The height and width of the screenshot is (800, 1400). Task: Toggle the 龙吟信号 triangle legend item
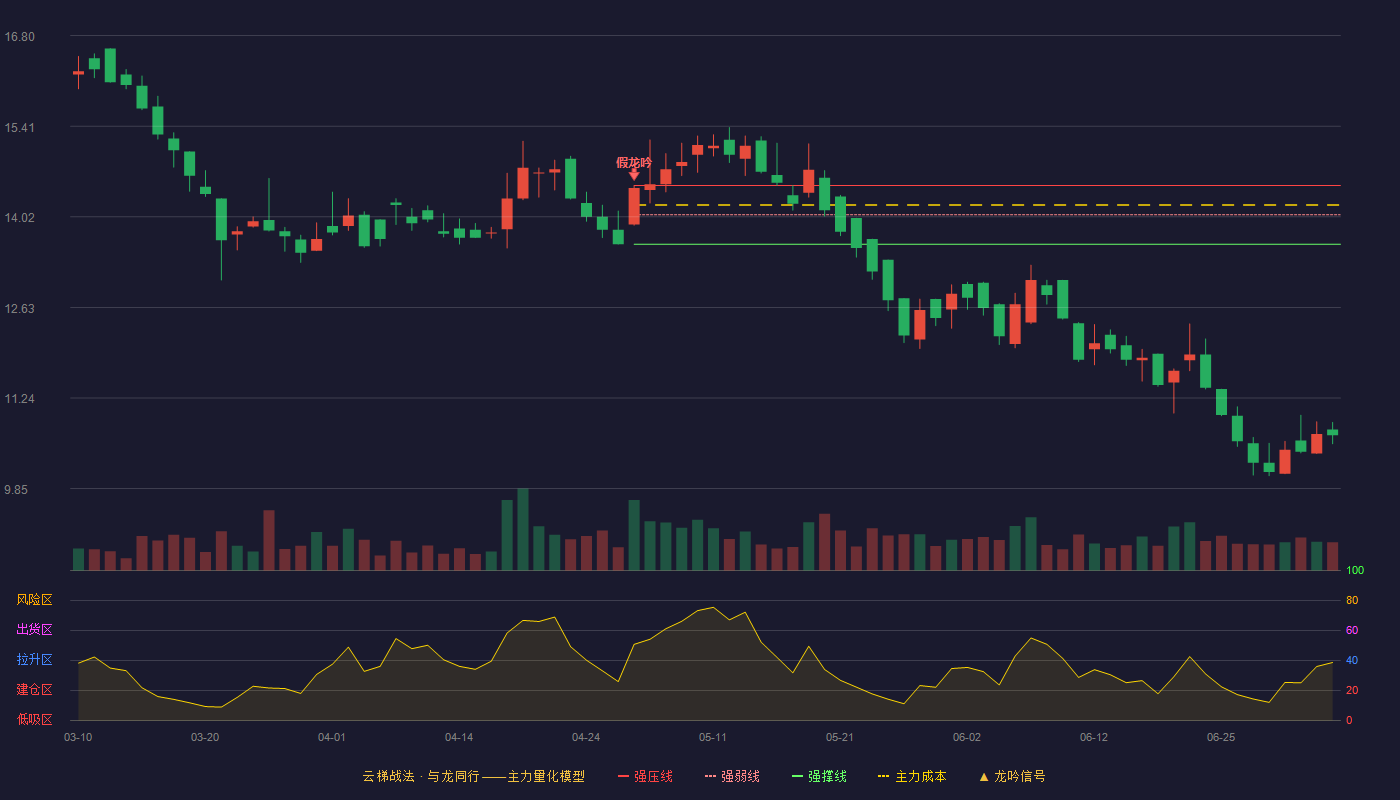click(x=1011, y=776)
